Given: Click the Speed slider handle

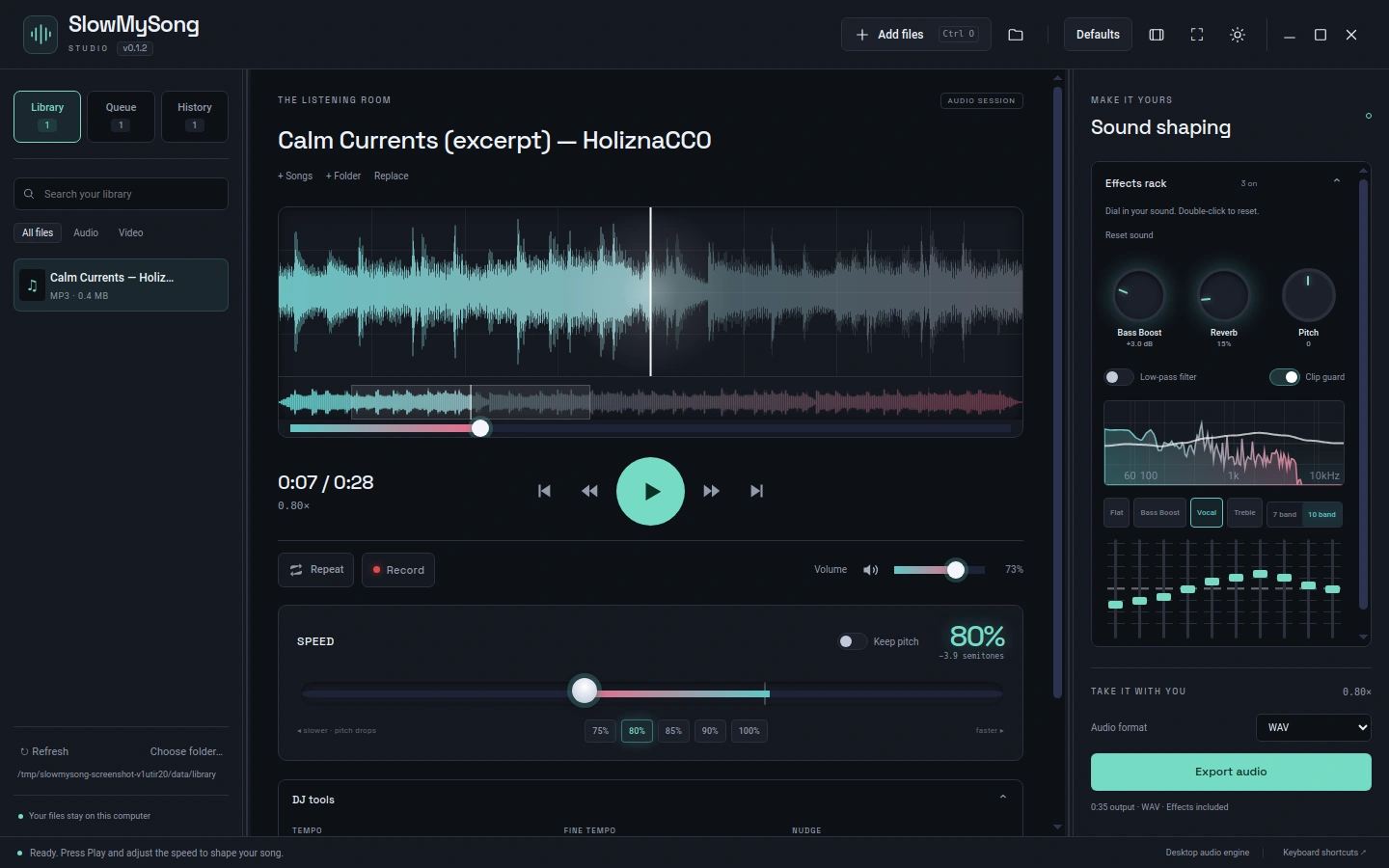Looking at the screenshot, I should tap(585, 691).
